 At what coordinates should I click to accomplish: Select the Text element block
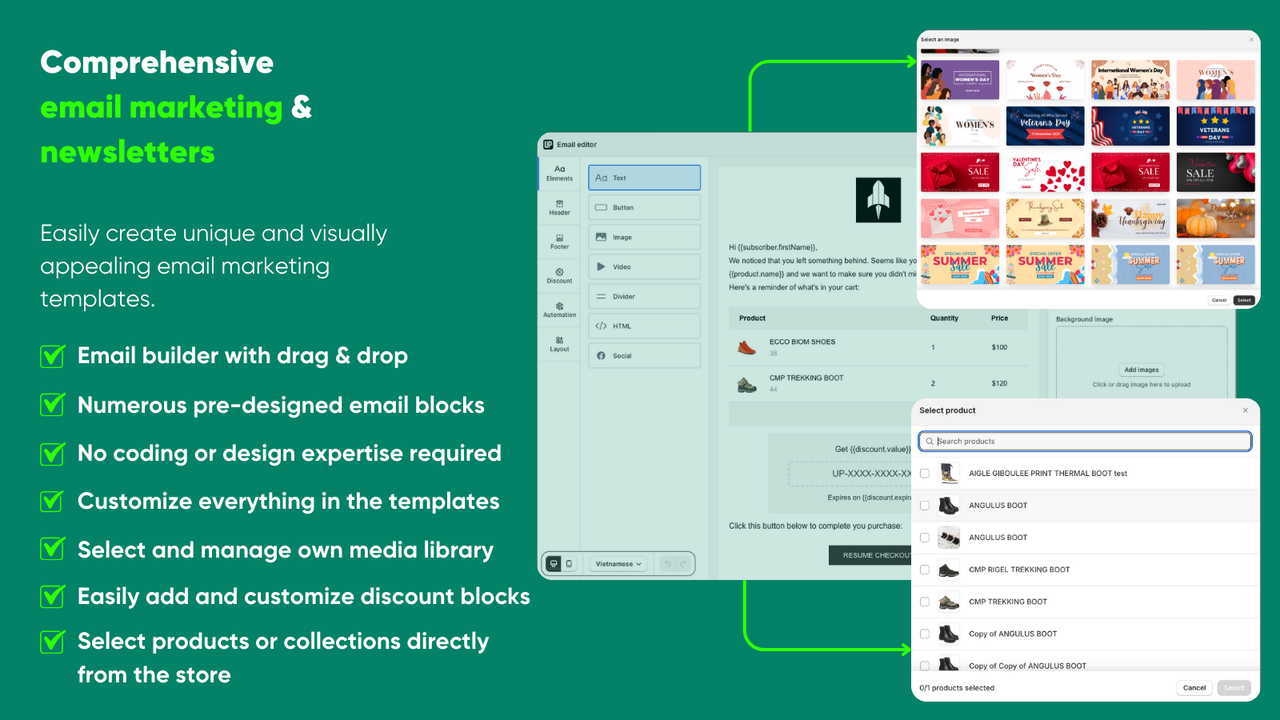644,178
